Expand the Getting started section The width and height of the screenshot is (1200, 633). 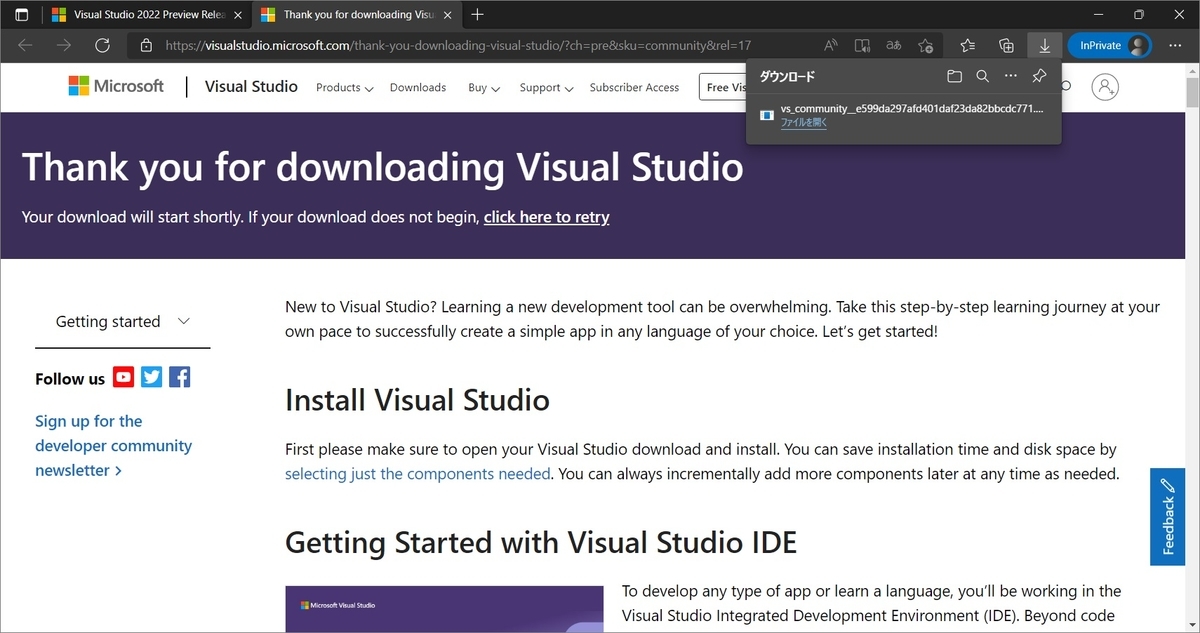pyautogui.click(x=123, y=322)
